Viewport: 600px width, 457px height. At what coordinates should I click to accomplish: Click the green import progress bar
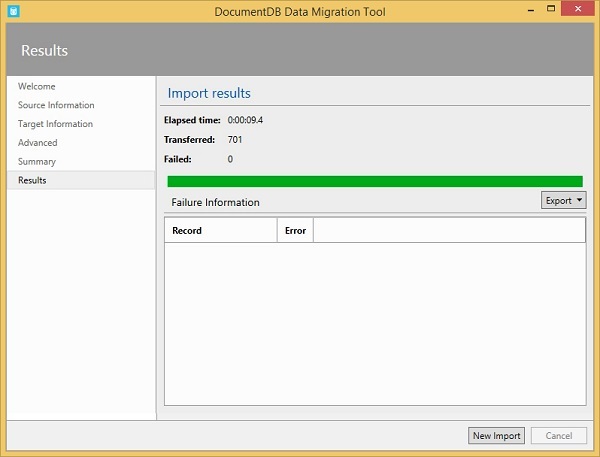click(374, 181)
